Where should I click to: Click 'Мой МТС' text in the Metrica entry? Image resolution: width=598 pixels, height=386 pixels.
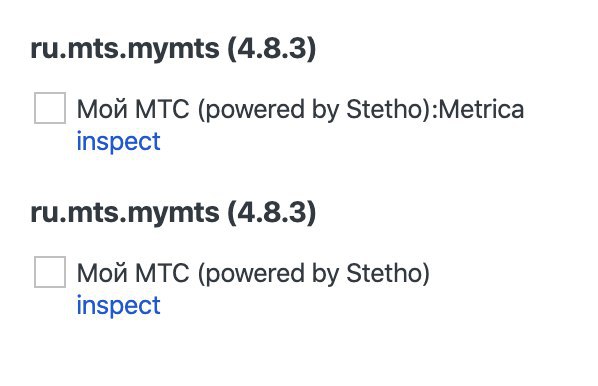(x=133, y=109)
